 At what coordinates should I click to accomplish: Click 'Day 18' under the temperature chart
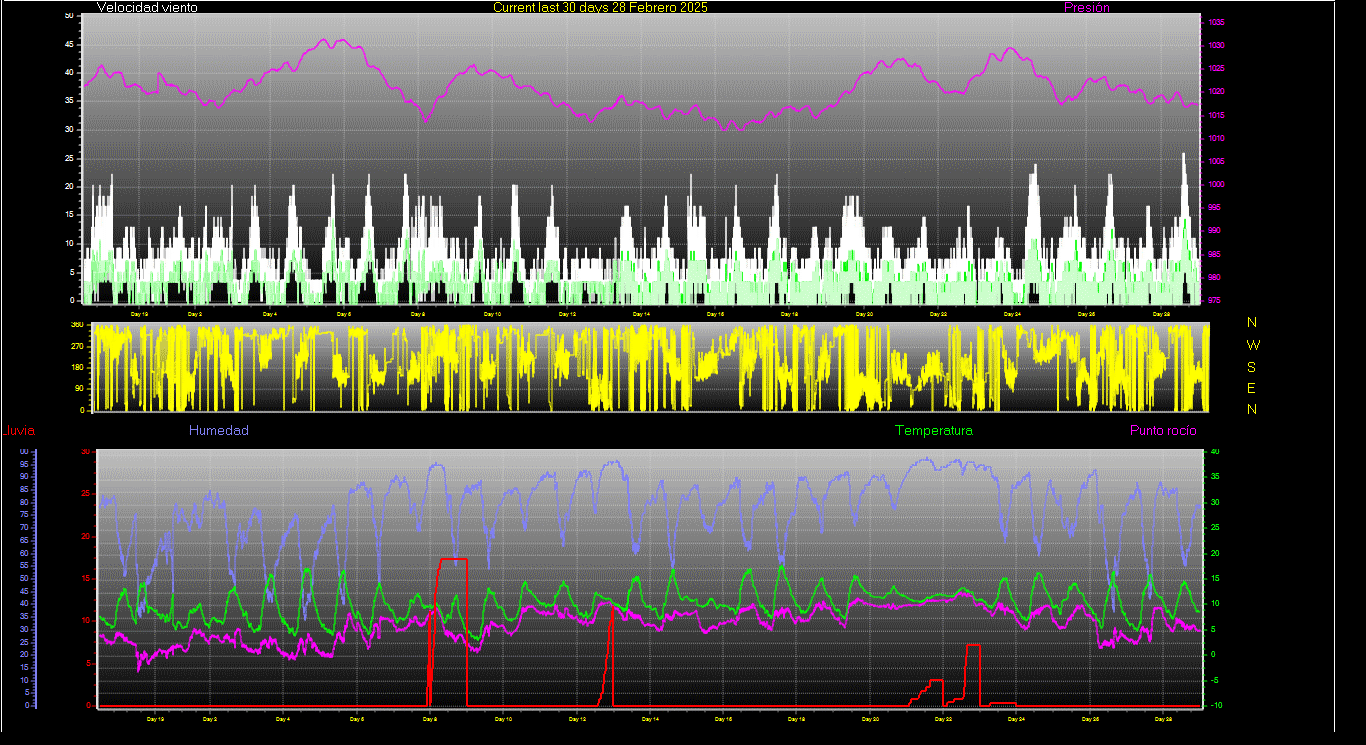tap(797, 719)
